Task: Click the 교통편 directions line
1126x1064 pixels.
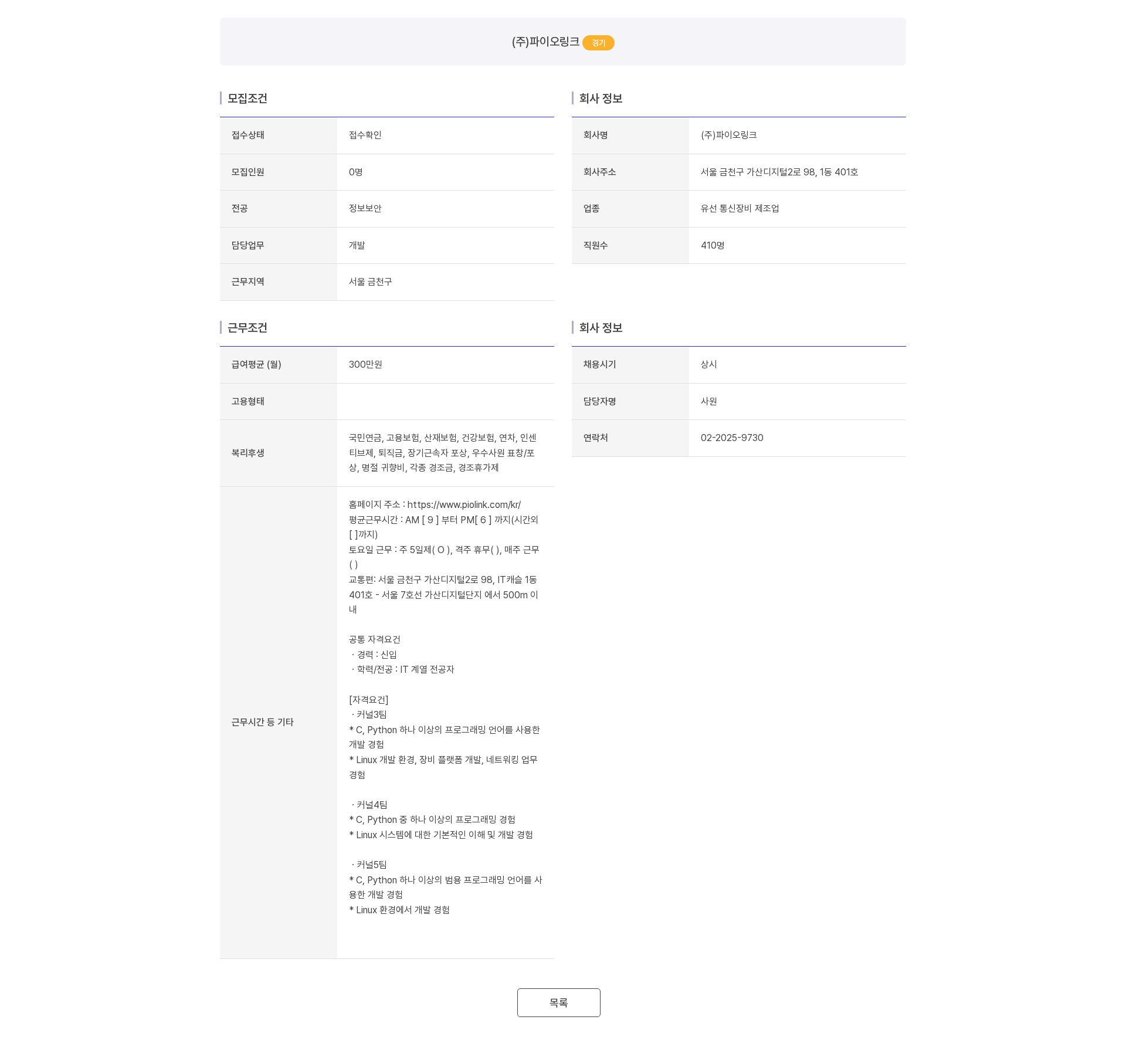Action: [x=444, y=594]
